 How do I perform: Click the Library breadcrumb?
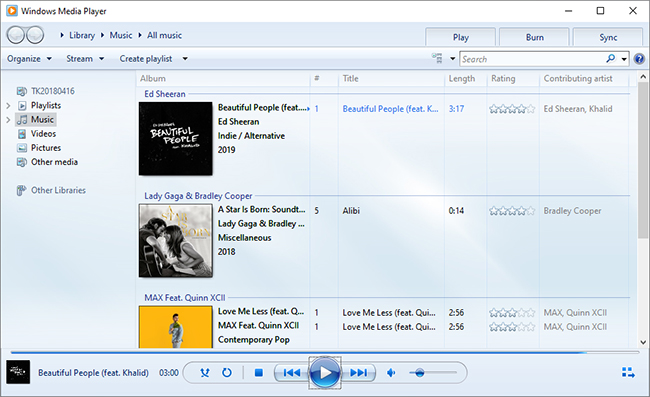[x=82, y=35]
